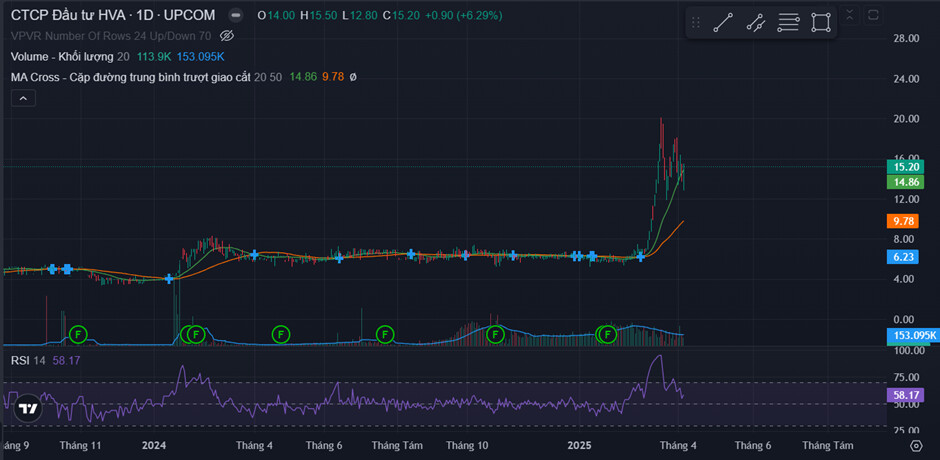The width and height of the screenshot is (940, 460).
Task: Pick the rectangle shape drawing tool
Action: pos(821,23)
